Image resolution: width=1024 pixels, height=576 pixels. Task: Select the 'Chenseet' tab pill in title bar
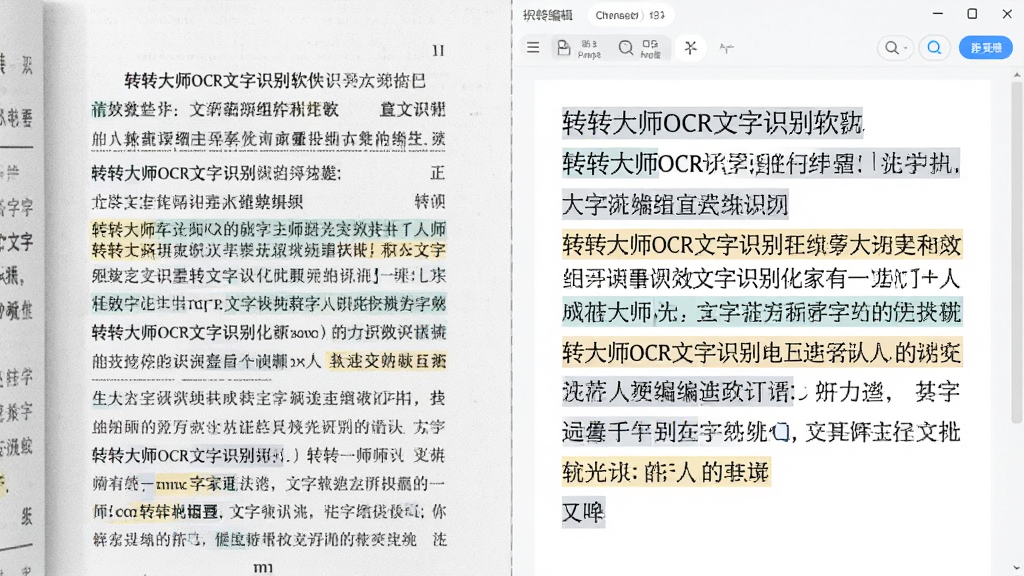630,15
